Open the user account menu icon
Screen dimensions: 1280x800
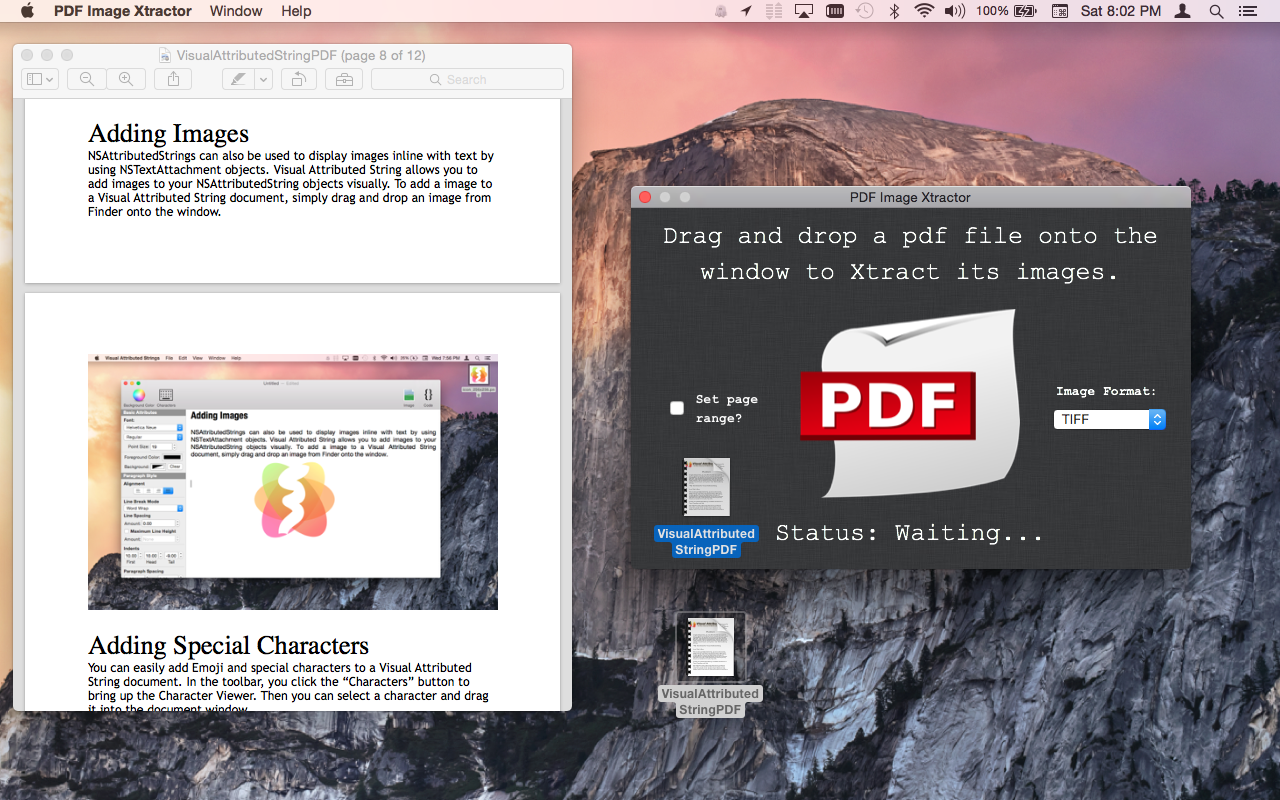(x=1184, y=11)
